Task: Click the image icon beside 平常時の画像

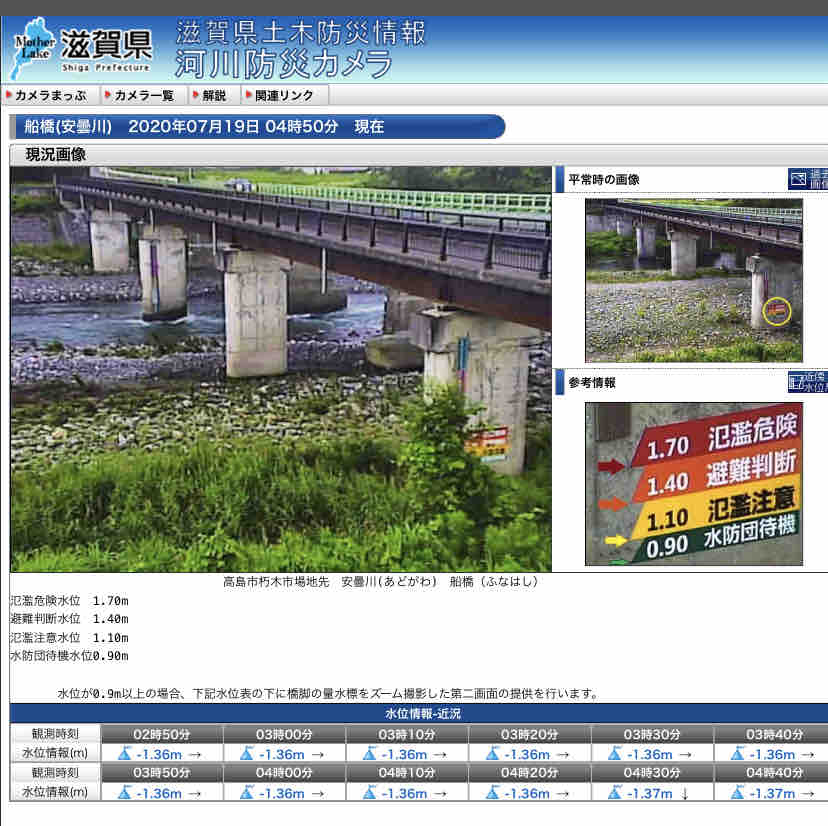Action: [807, 180]
